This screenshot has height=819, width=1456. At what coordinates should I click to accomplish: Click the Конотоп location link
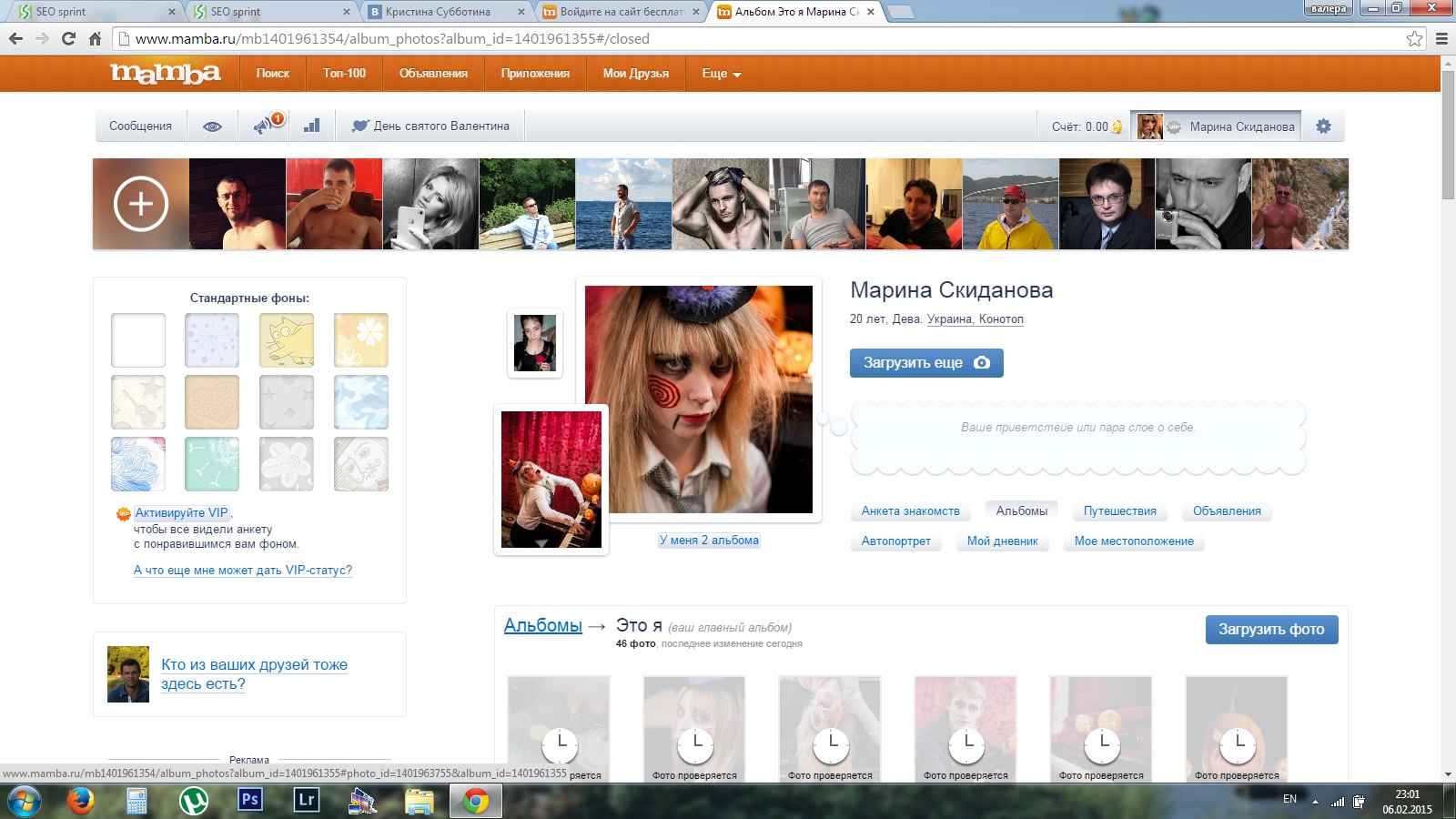click(1001, 319)
